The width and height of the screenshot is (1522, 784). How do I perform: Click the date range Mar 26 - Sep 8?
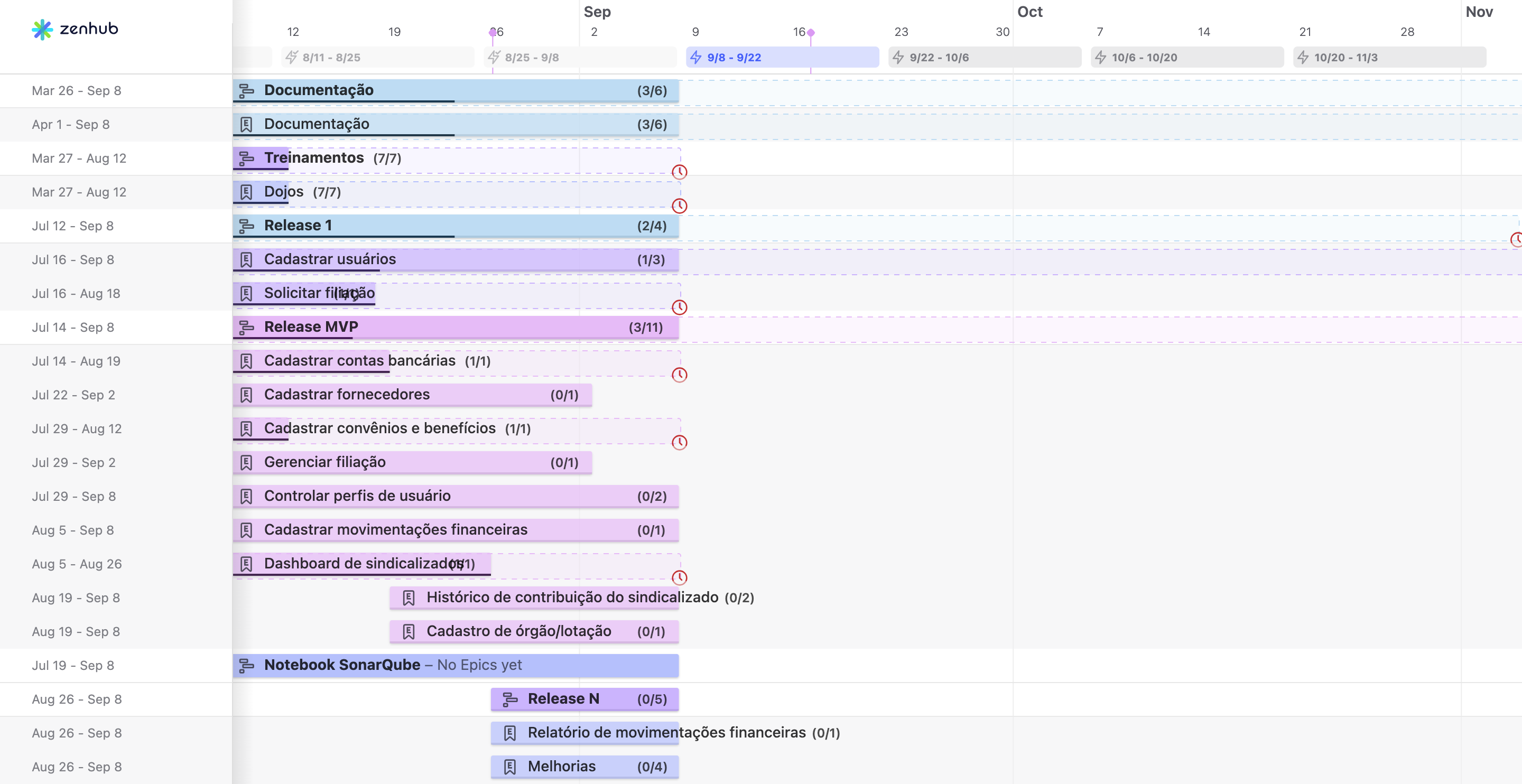point(77,90)
